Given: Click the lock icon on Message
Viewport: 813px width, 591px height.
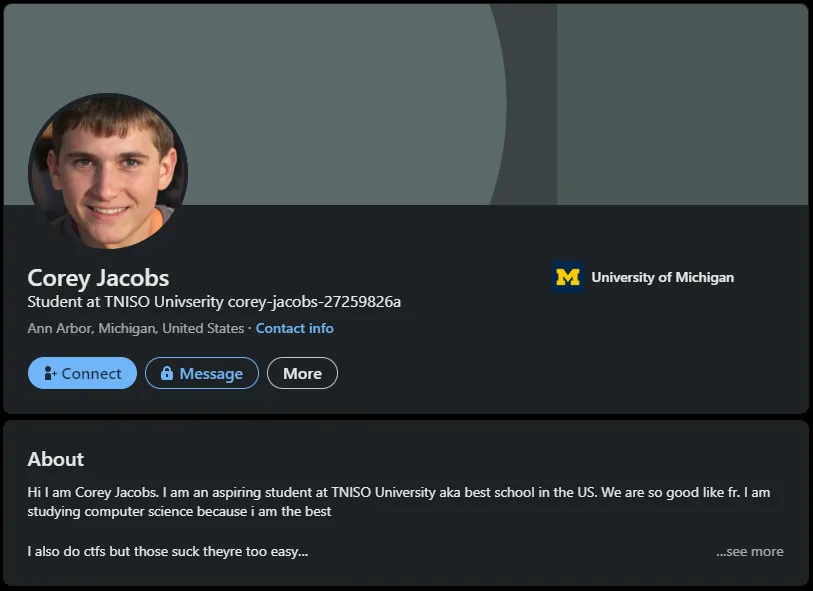Looking at the screenshot, I should pos(166,374).
